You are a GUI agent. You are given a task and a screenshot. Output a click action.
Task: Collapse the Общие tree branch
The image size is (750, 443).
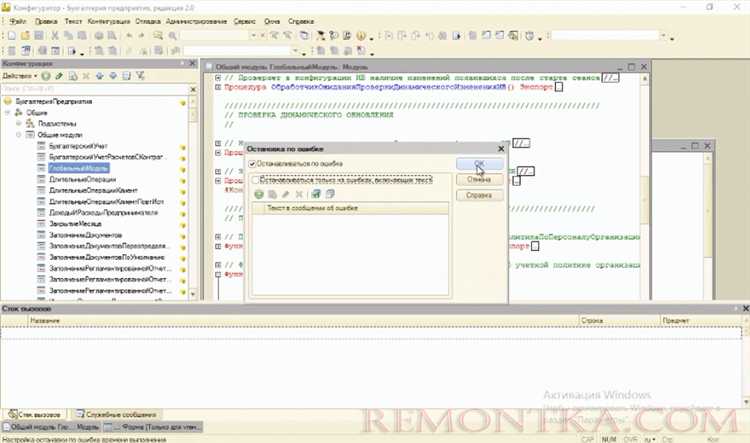tap(9, 113)
